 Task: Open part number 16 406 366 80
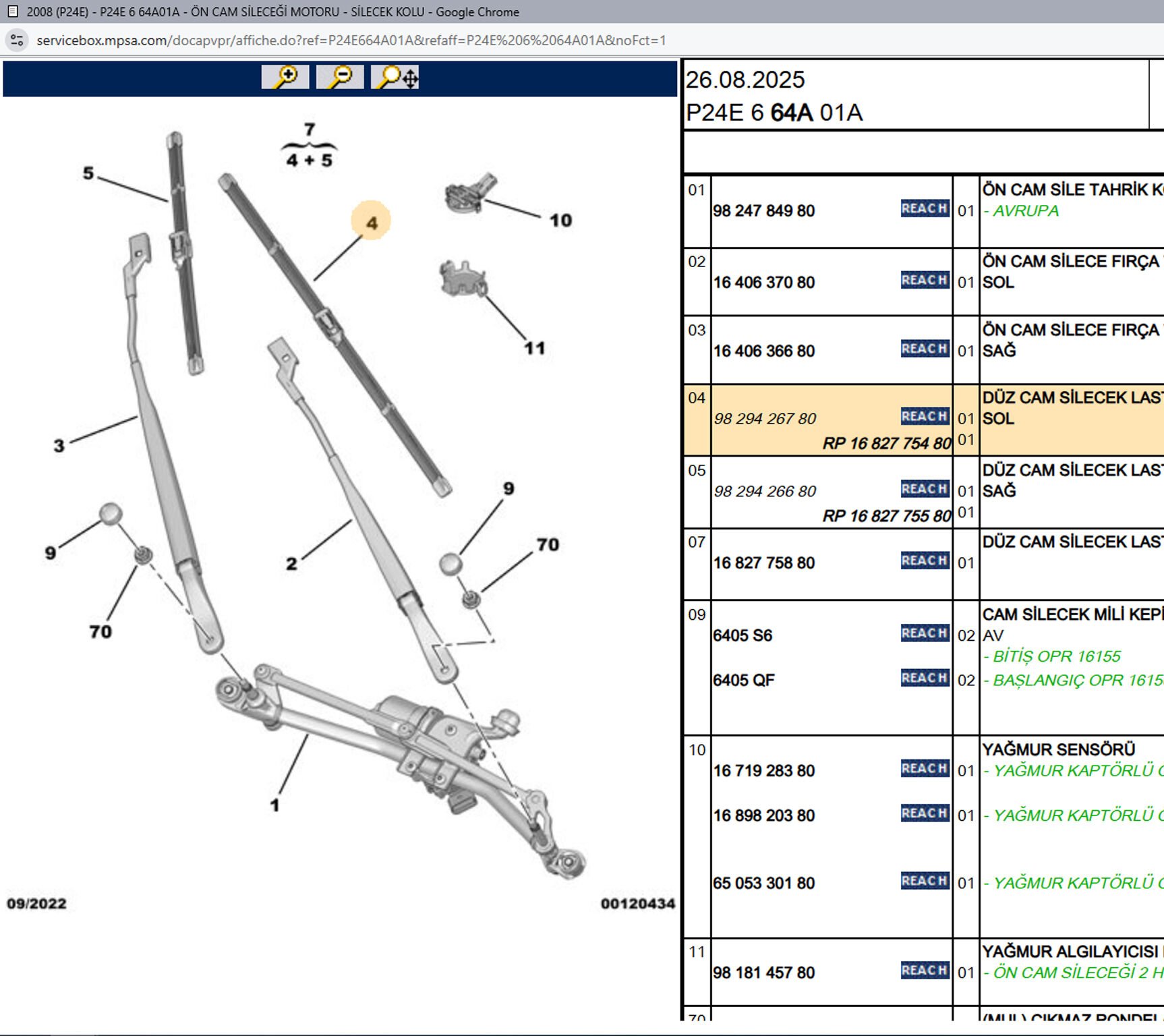(x=764, y=351)
